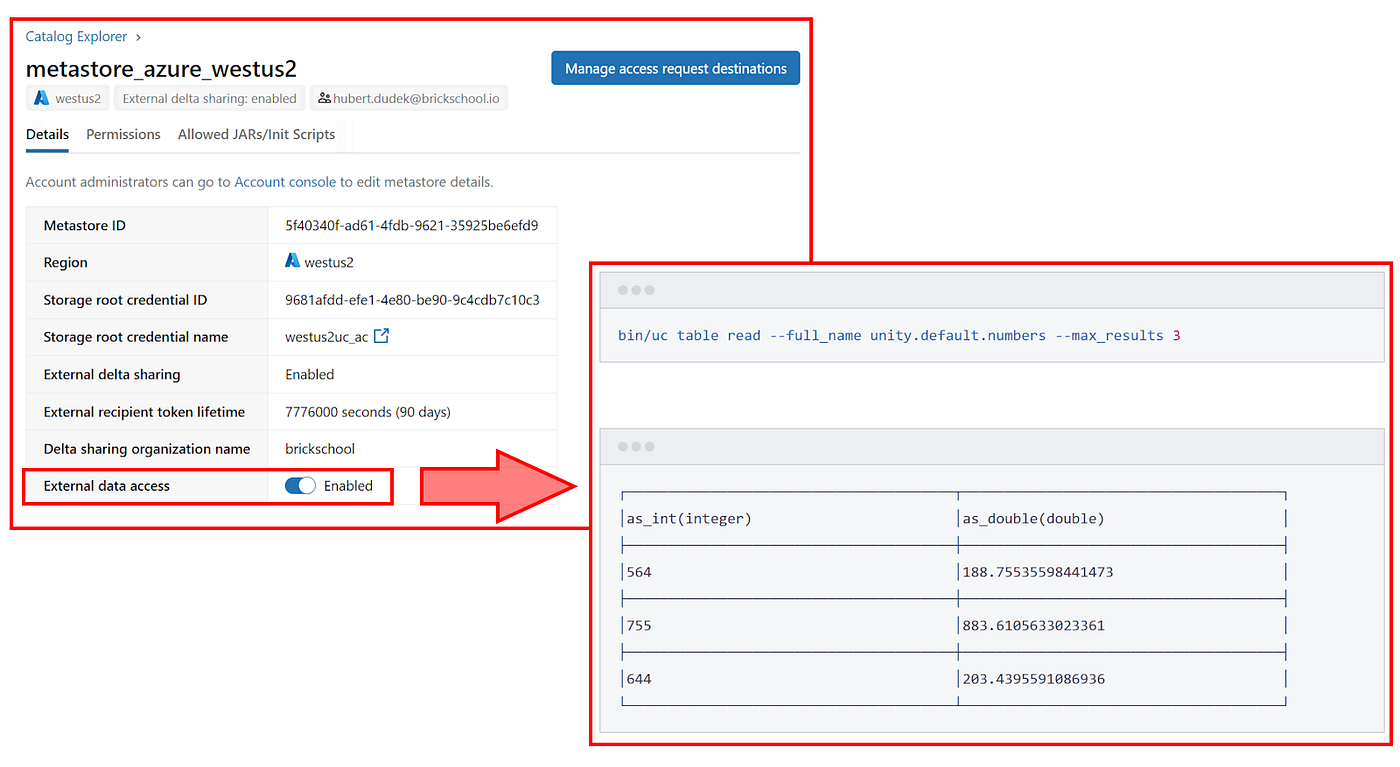Click the as_int(integer) column header
Viewport: 1400px width, 767px height.
pyautogui.click(x=689, y=518)
